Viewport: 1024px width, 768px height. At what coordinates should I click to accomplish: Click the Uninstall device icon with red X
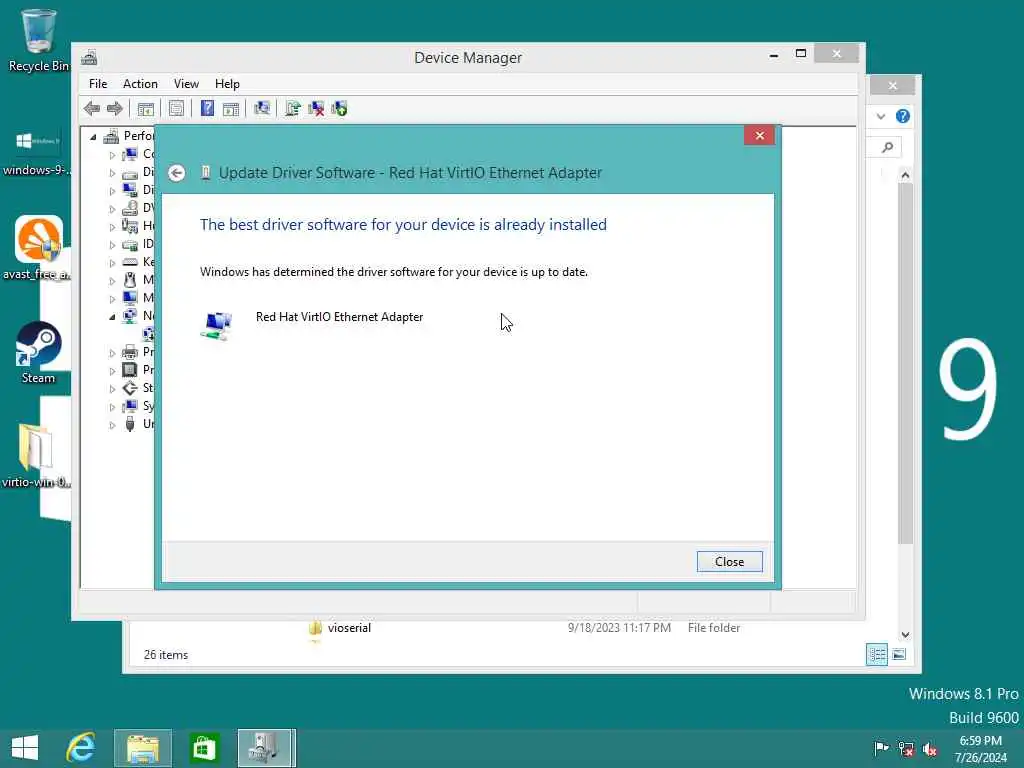pos(316,108)
